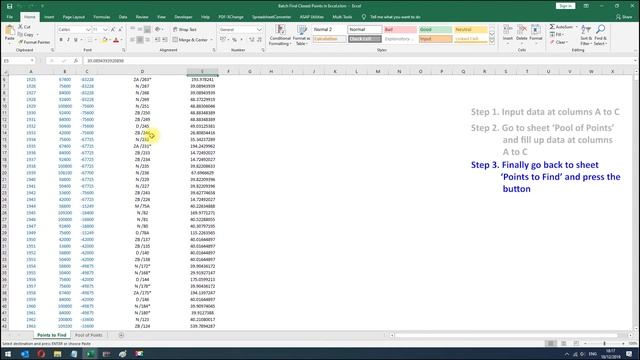
Task: Toggle Middle Align vertical alignment
Action: (x=140, y=29)
